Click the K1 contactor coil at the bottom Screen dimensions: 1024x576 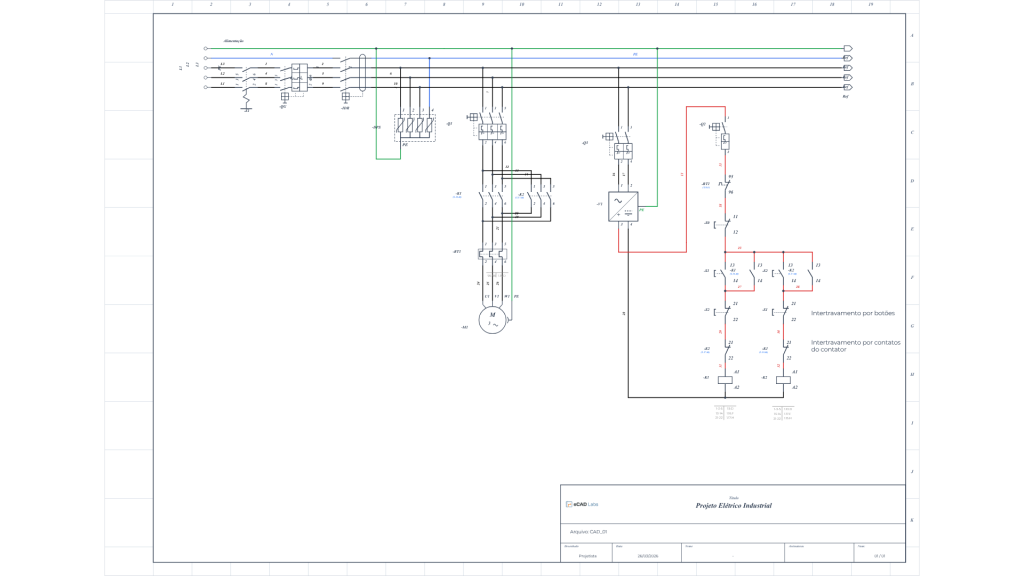pyautogui.click(x=724, y=380)
